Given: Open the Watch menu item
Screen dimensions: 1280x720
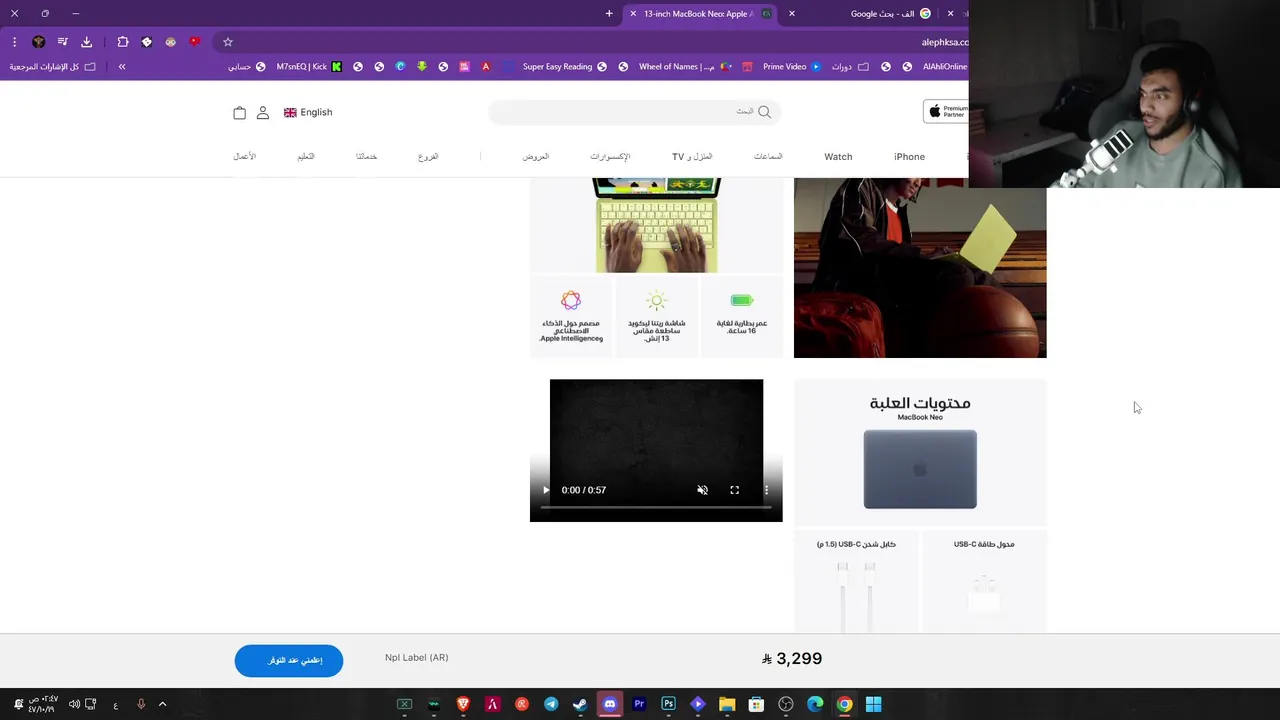Looking at the screenshot, I should coord(838,157).
